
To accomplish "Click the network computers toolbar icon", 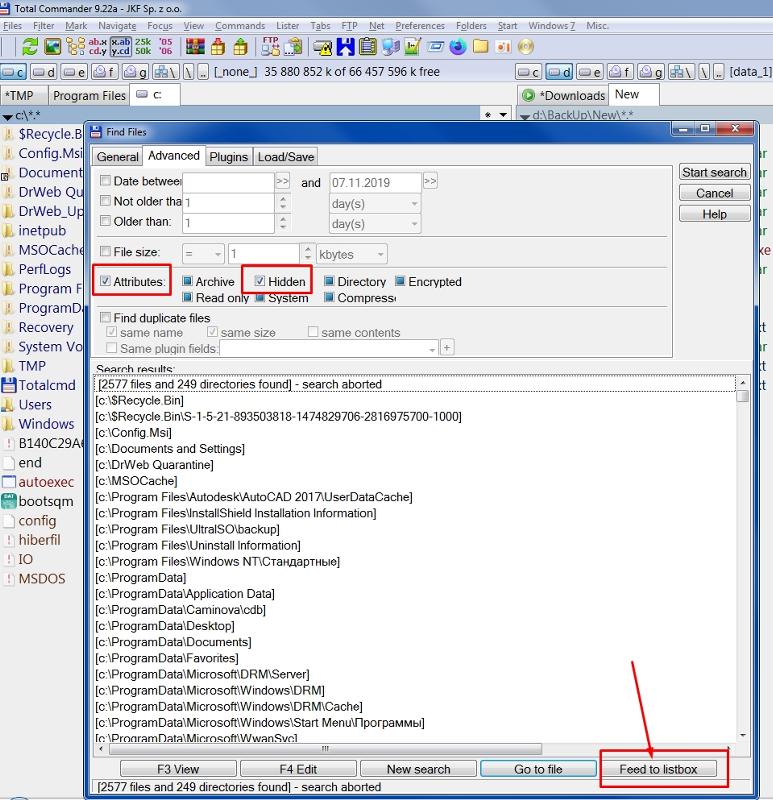I will 390,47.
